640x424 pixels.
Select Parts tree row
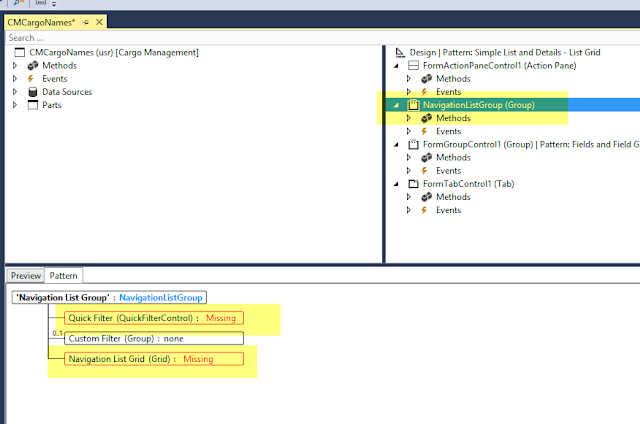(52, 105)
